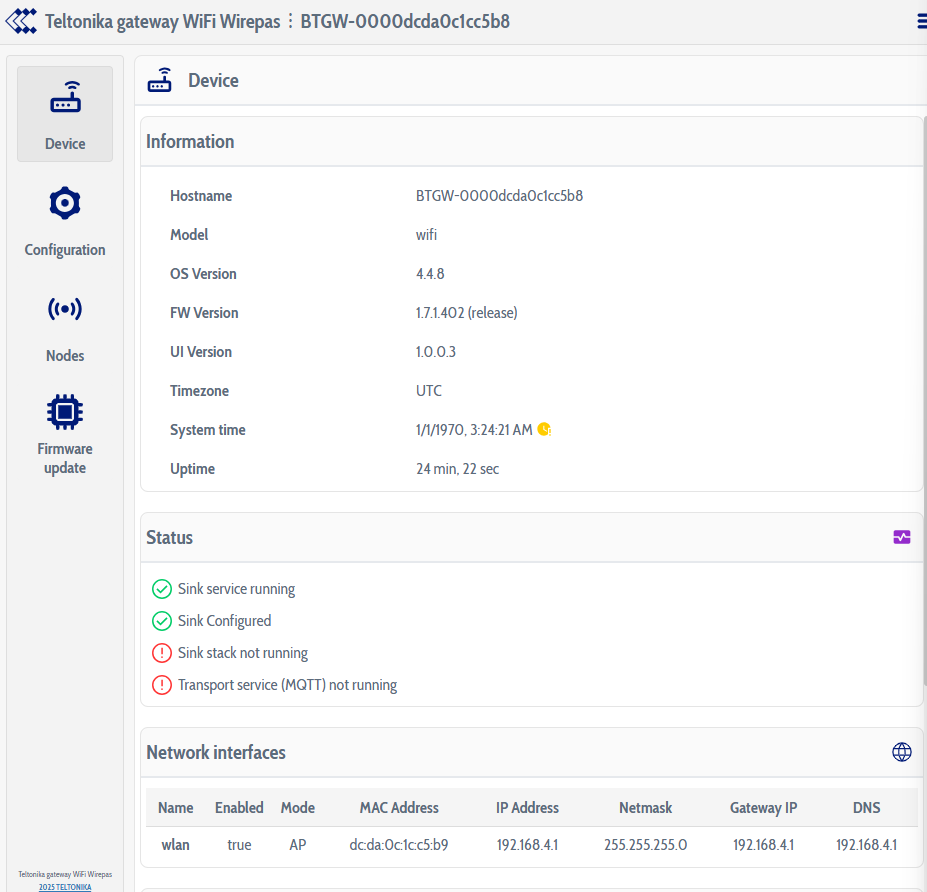927x892 pixels.
Task: Open the Device sidebar tab
Action: 65,114
